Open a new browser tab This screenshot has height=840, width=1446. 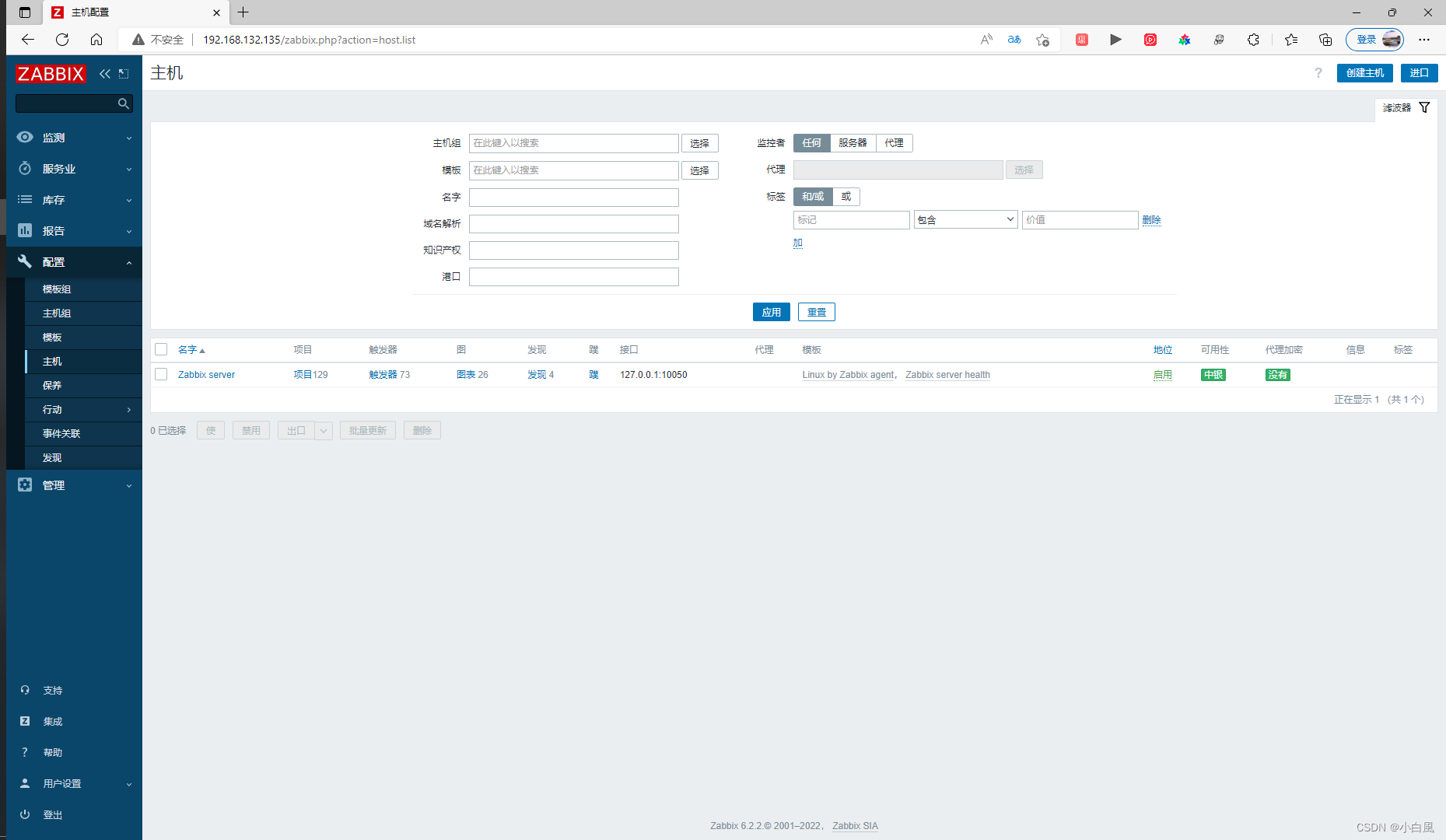click(x=243, y=12)
